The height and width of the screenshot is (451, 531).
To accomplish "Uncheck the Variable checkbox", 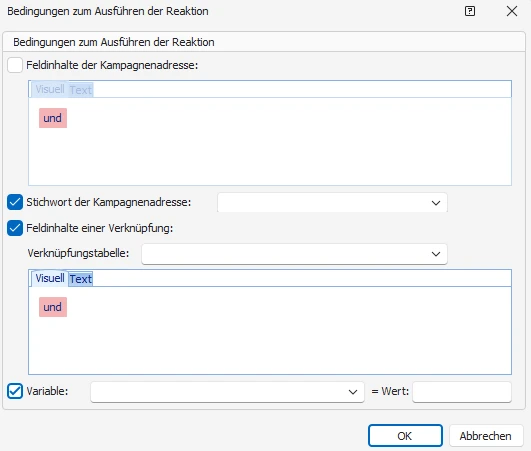I will (15, 391).
